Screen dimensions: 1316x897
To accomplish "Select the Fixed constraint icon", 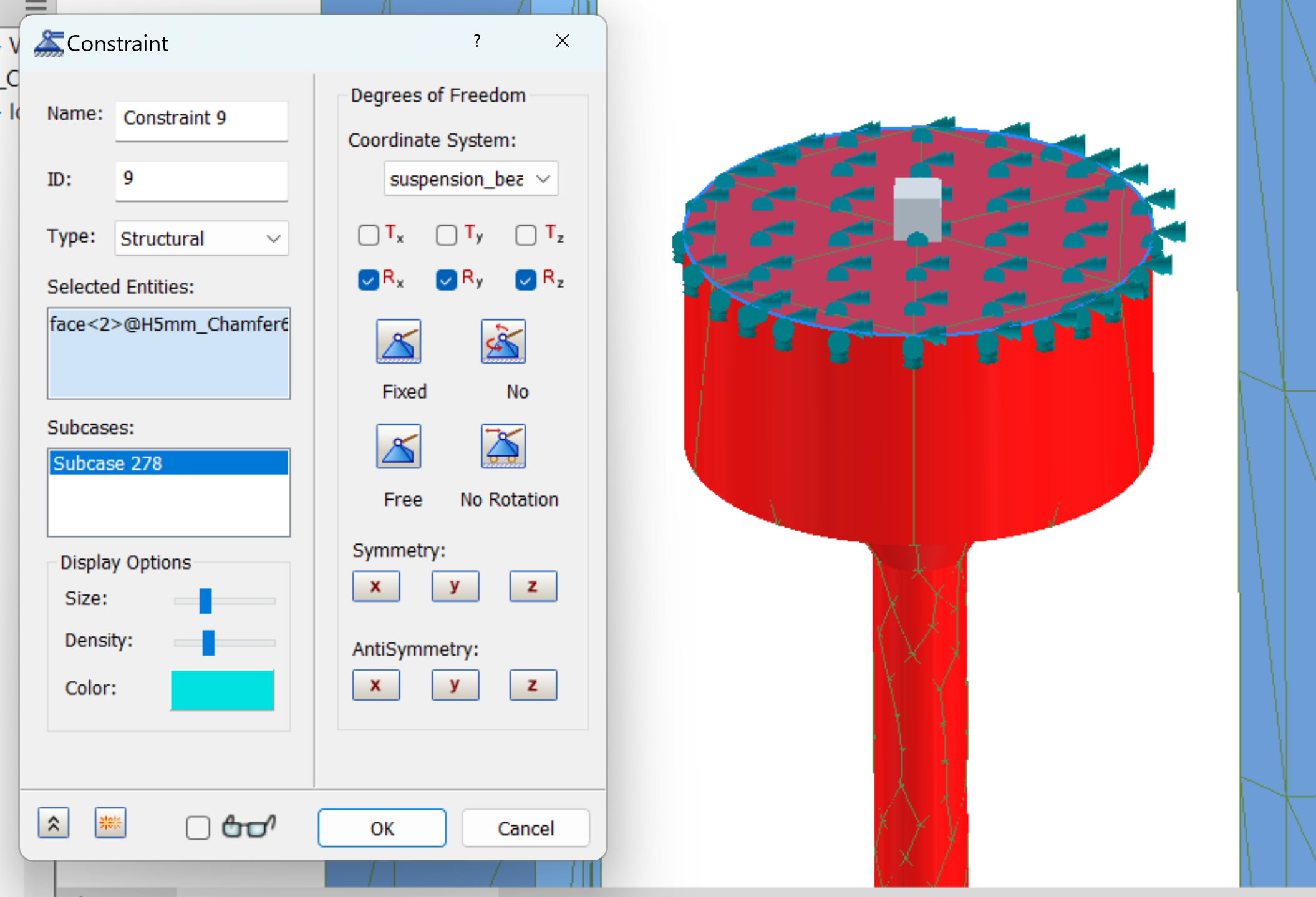I will (398, 342).
